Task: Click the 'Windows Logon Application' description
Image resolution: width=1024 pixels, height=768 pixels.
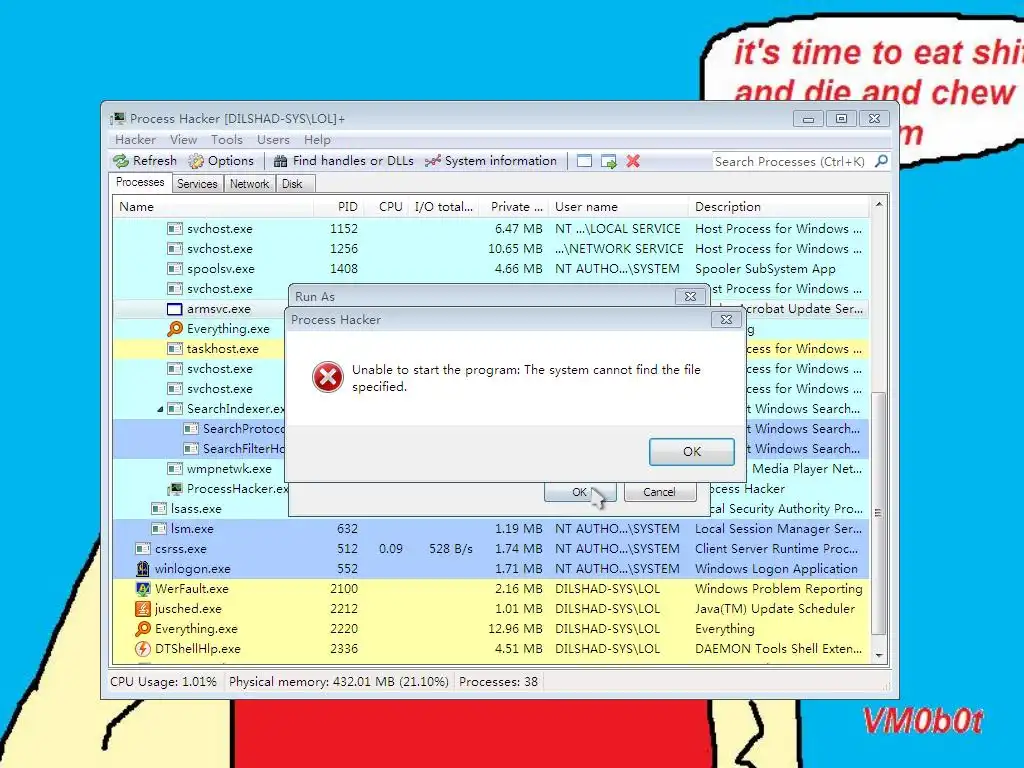Action: (x=776, y=569)
